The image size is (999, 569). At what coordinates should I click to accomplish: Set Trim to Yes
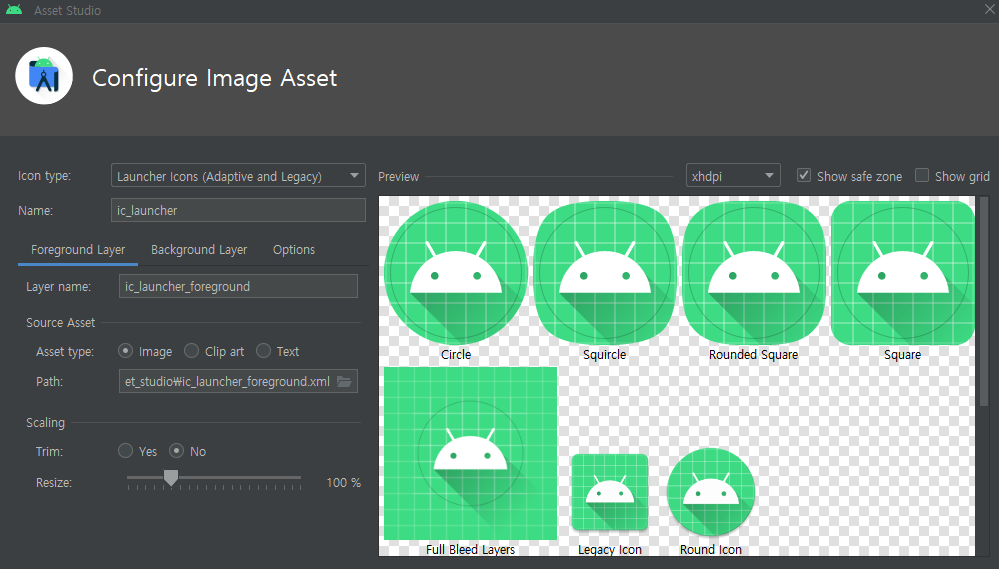126,451
